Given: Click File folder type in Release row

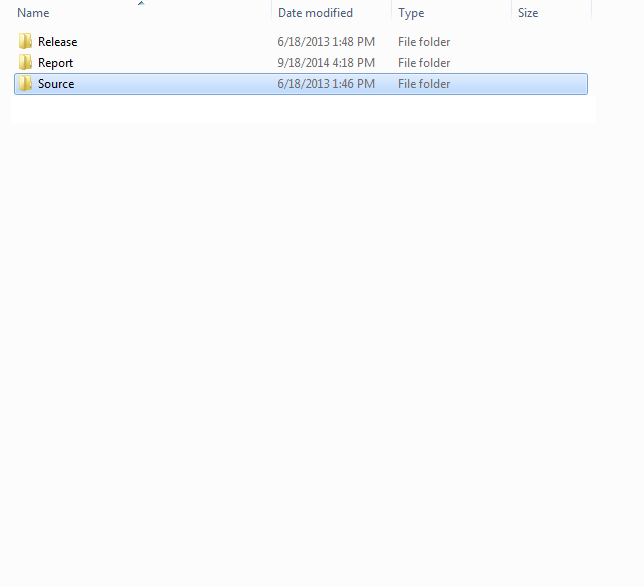Looking at the screenshot, I should [x=424, y=42].
